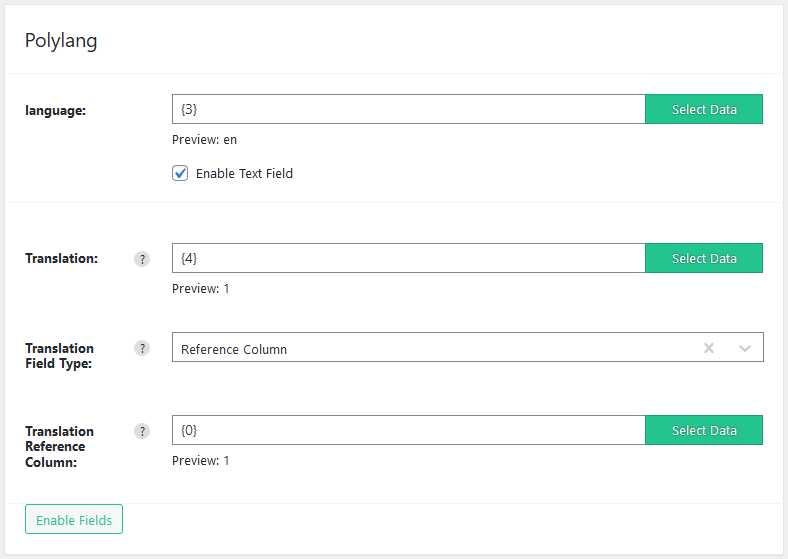The width and height of the screenshot is (788, 559).
Task: Click the 'Preview: en' text
Action: (x=204, y=140)
